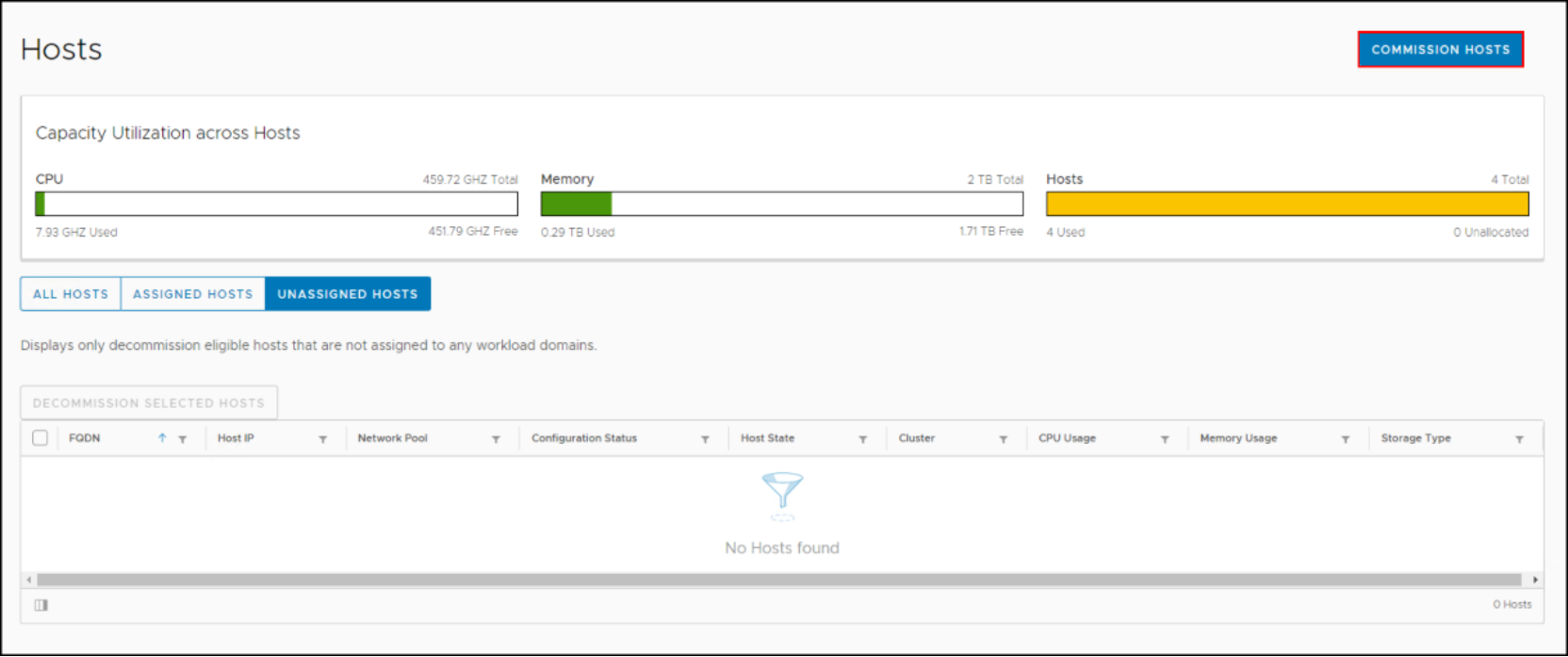Image resolution: width=1568 pixels, height=657 pixels.
Task: Click the '0 Unallocated' label
Action: (1491, 232)
